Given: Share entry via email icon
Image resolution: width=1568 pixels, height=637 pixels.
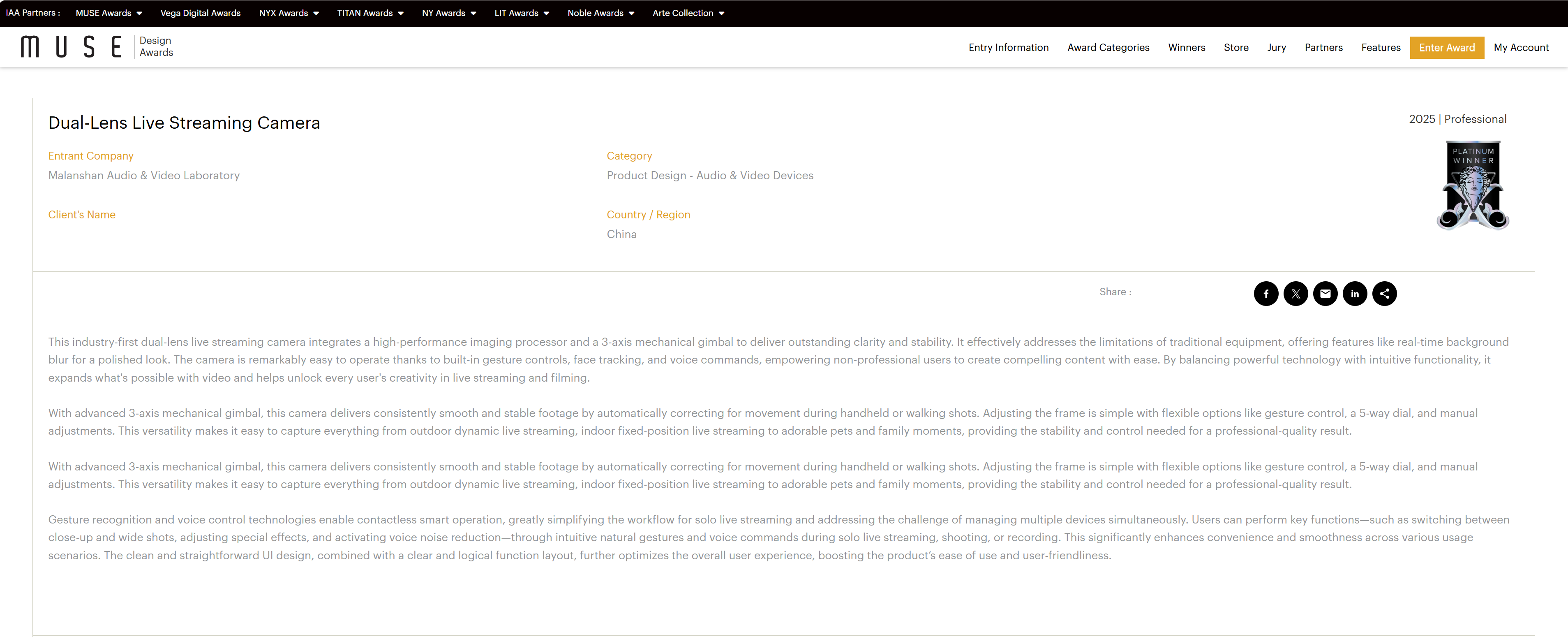Looking at the screenshot, I should (x=1325, y=294).
